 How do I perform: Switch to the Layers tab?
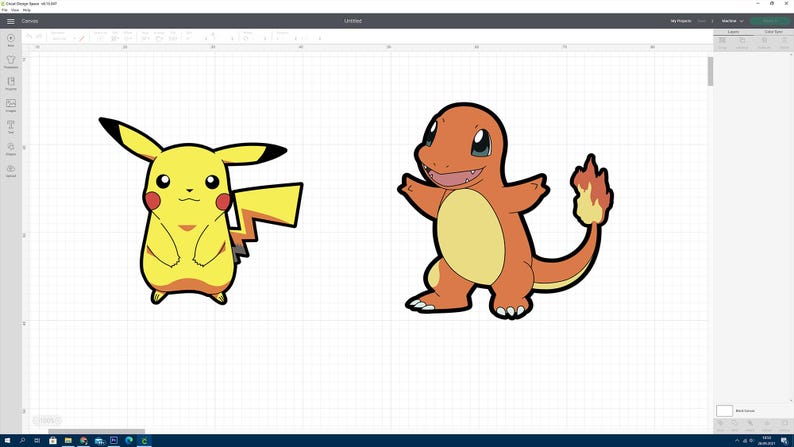733,32
